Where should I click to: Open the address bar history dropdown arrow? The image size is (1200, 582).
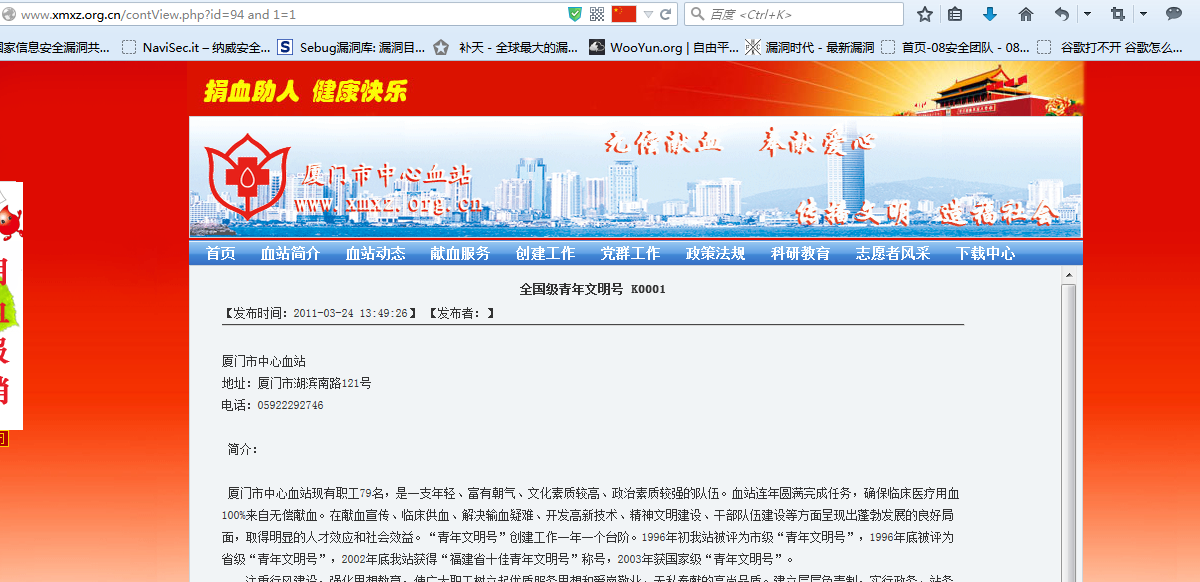[648, 15]
